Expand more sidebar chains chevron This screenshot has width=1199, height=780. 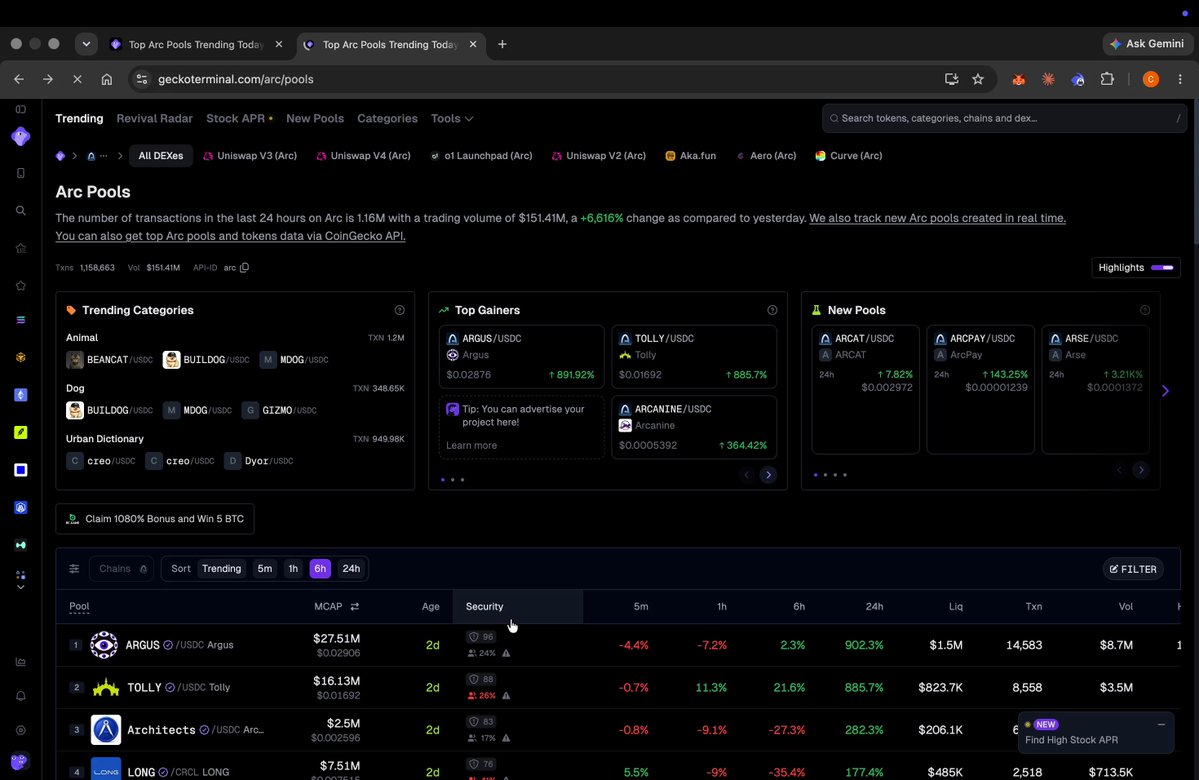click(x=21, y=587)
